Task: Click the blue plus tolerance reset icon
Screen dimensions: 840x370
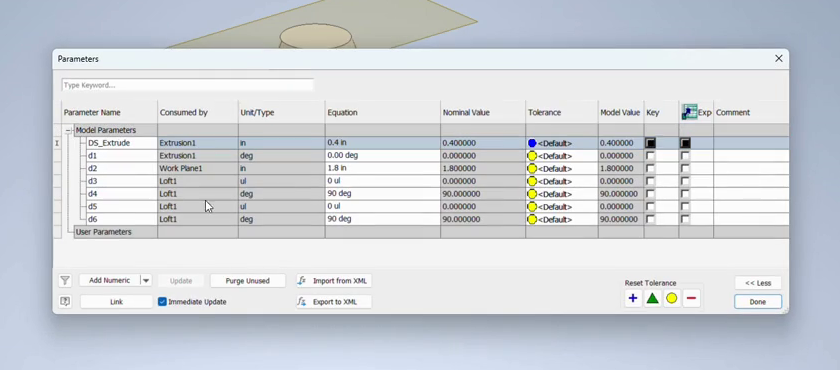Action: [x=633, y=298]
